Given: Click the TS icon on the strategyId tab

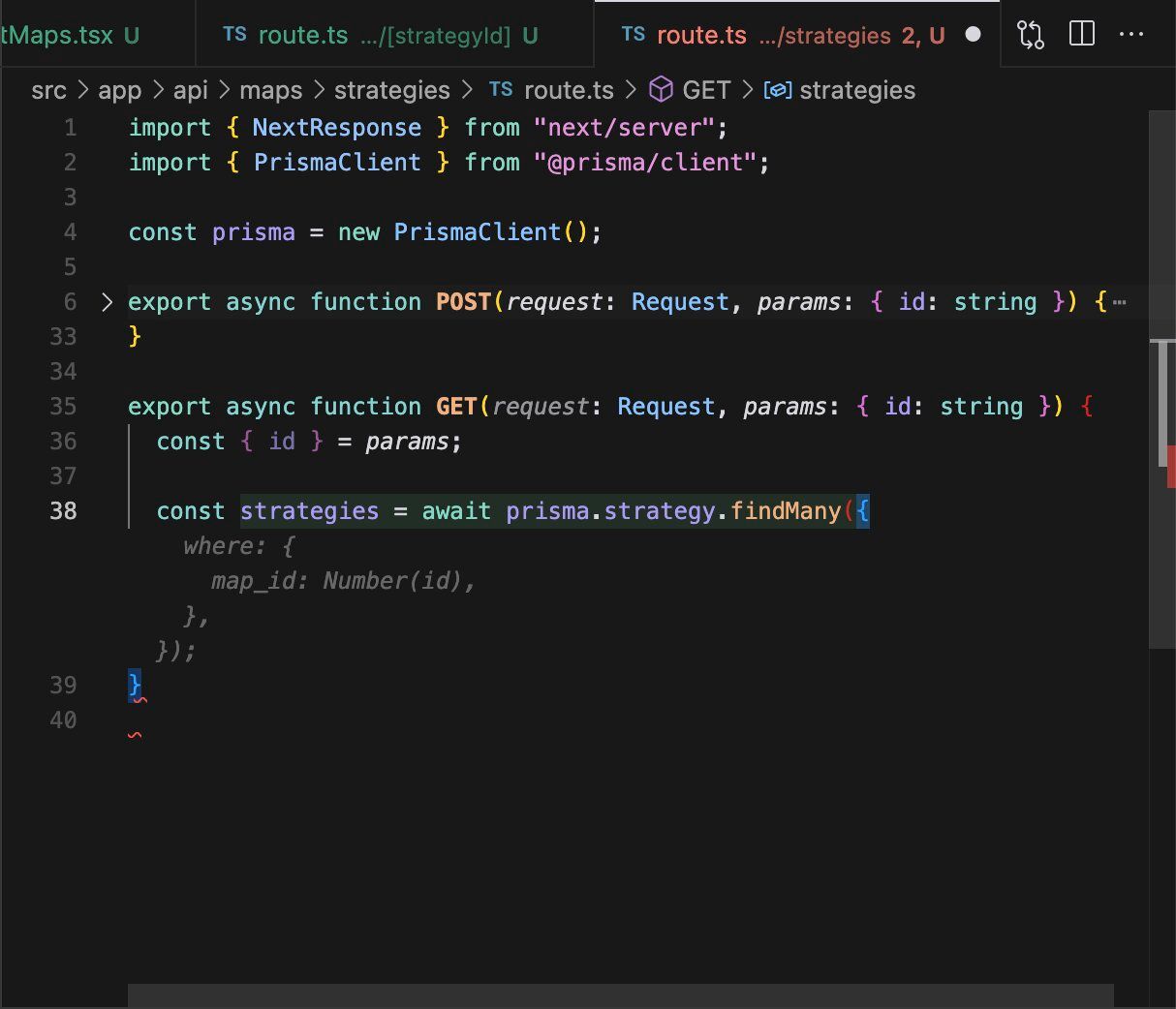Looking at the screenshot, I should coord(234,34).
